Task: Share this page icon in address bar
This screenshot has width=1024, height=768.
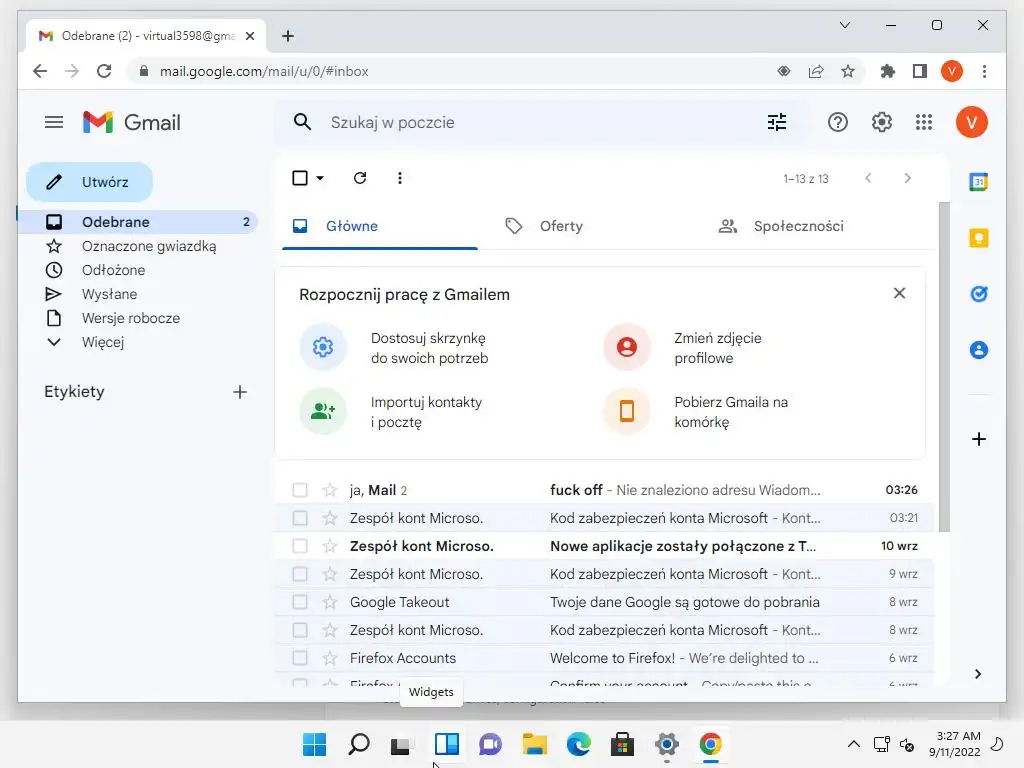Action: [816, 71]
